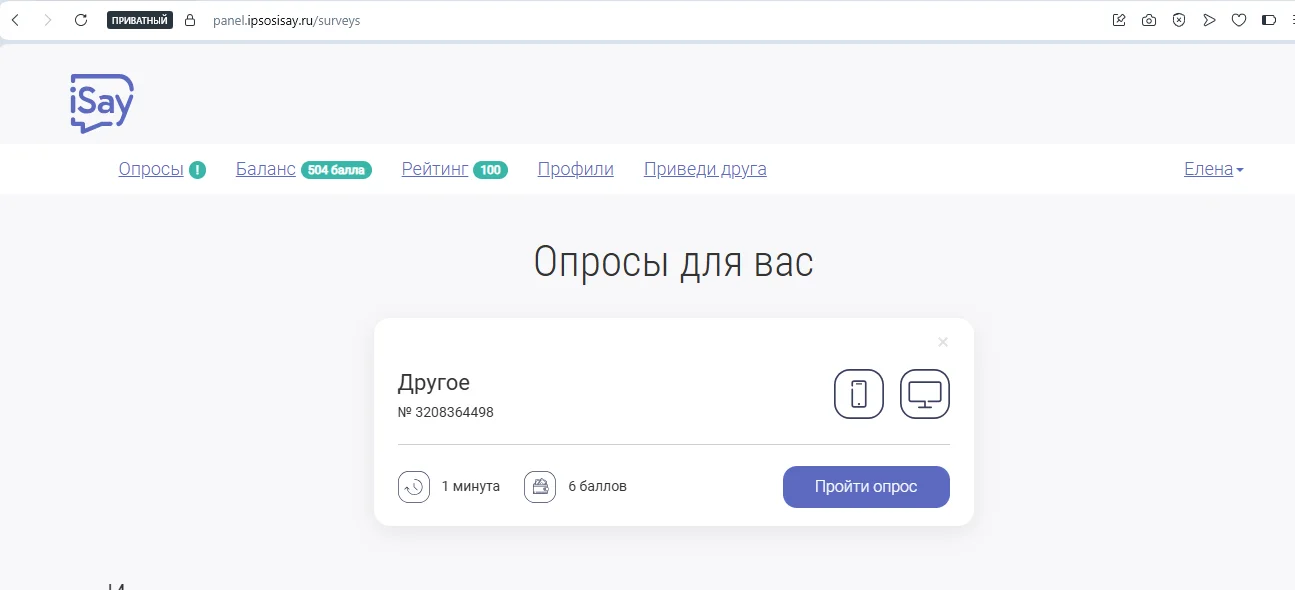This screenshot has width=1295, height=590.
Task: Reload the page with the refresh icon
Action: pos(81,20)
